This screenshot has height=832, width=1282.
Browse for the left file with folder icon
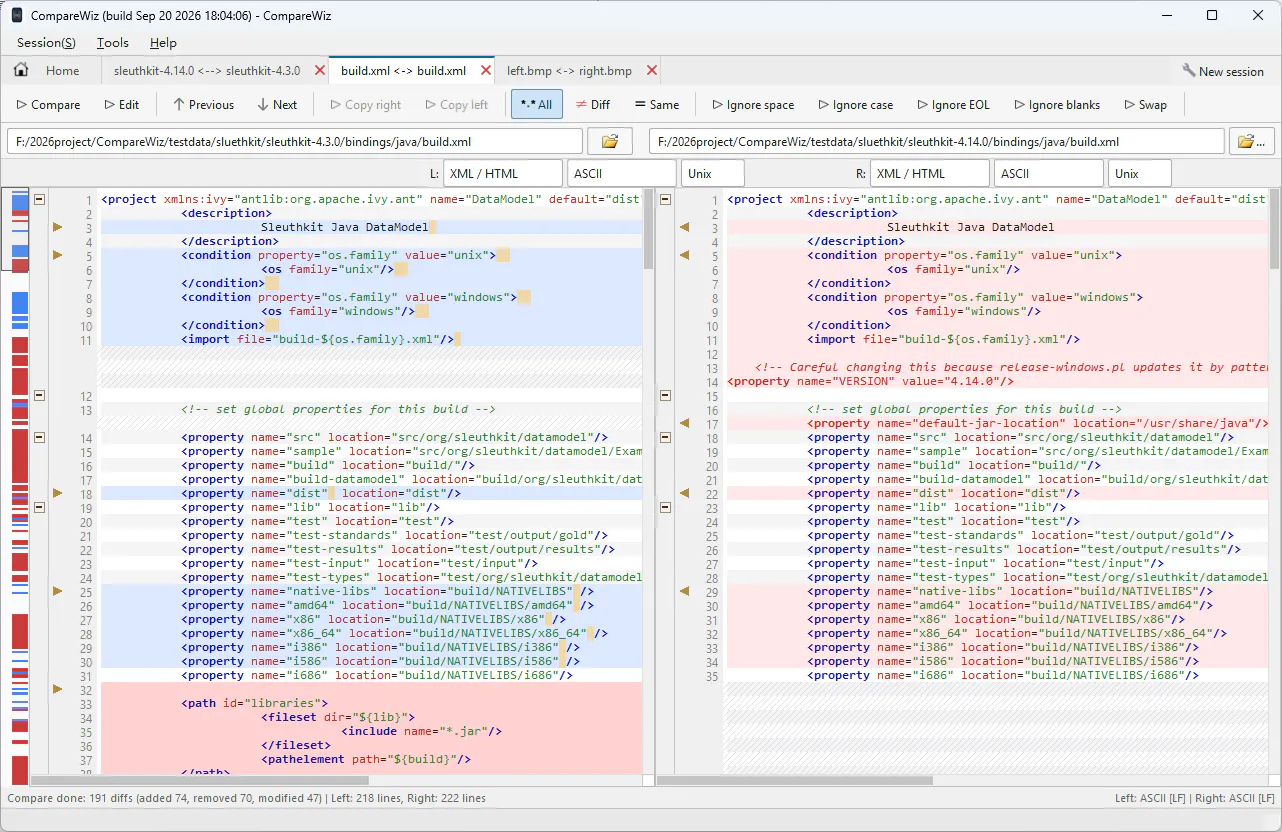click(610, 142)
